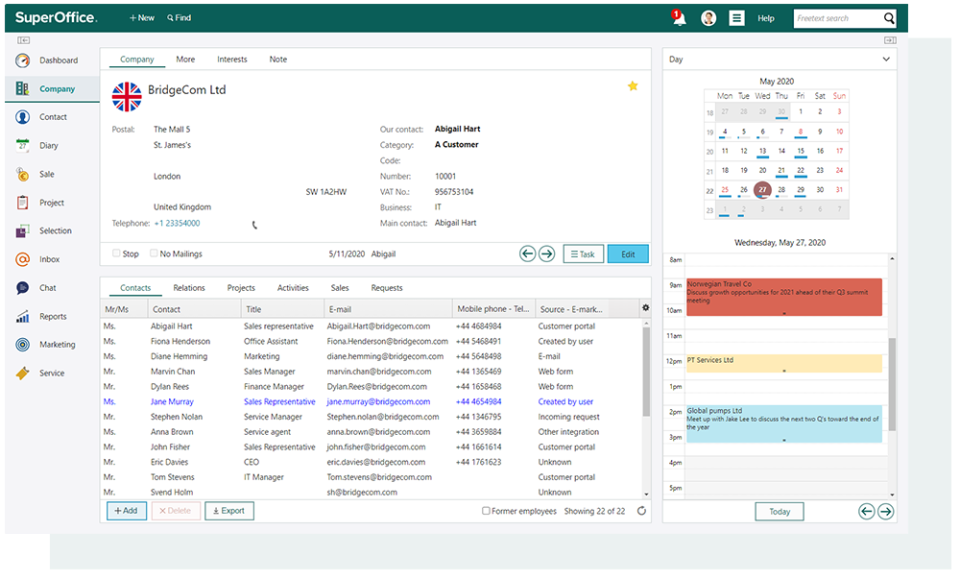Collapse the right diary side panel
The height and width of the screenshot is (579, 960).
point(890,40)
